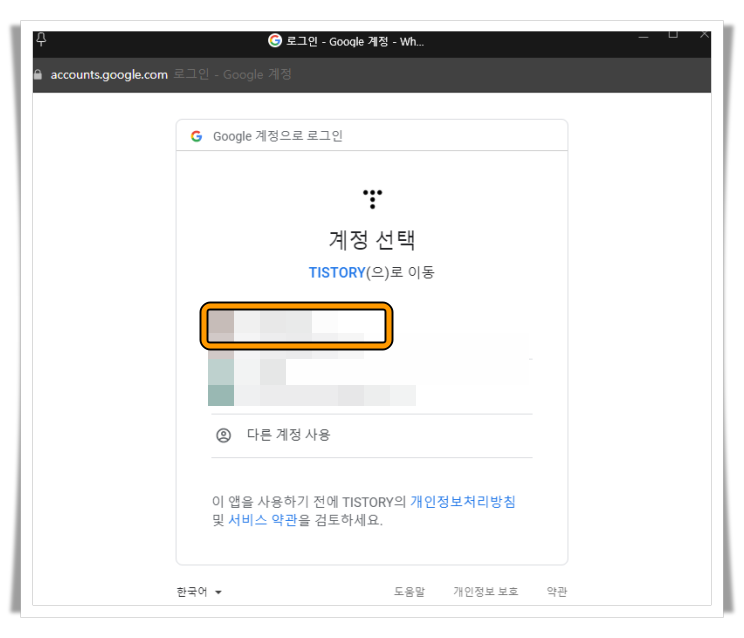
Task: Click the Google logo in window title
Action: tap(275, 41)
